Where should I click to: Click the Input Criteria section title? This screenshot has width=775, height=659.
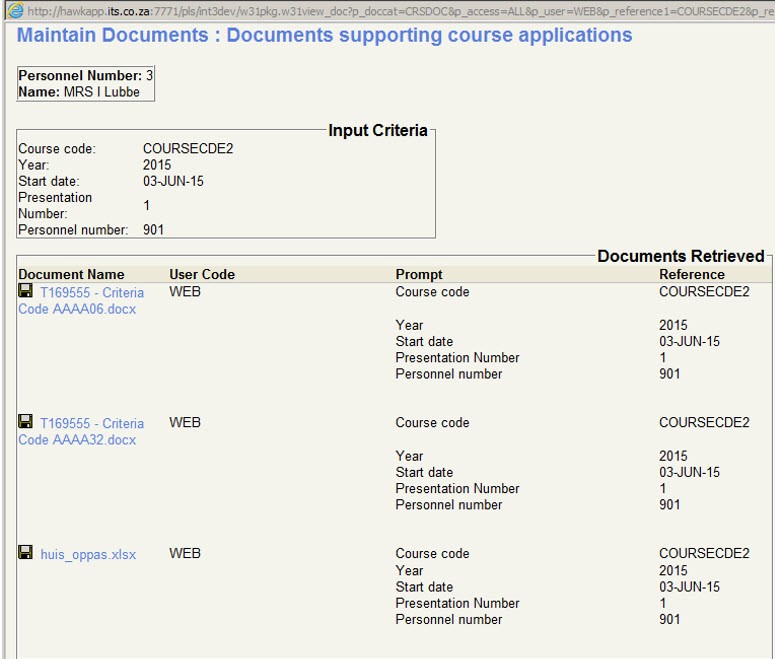click(x=378, y=130)
